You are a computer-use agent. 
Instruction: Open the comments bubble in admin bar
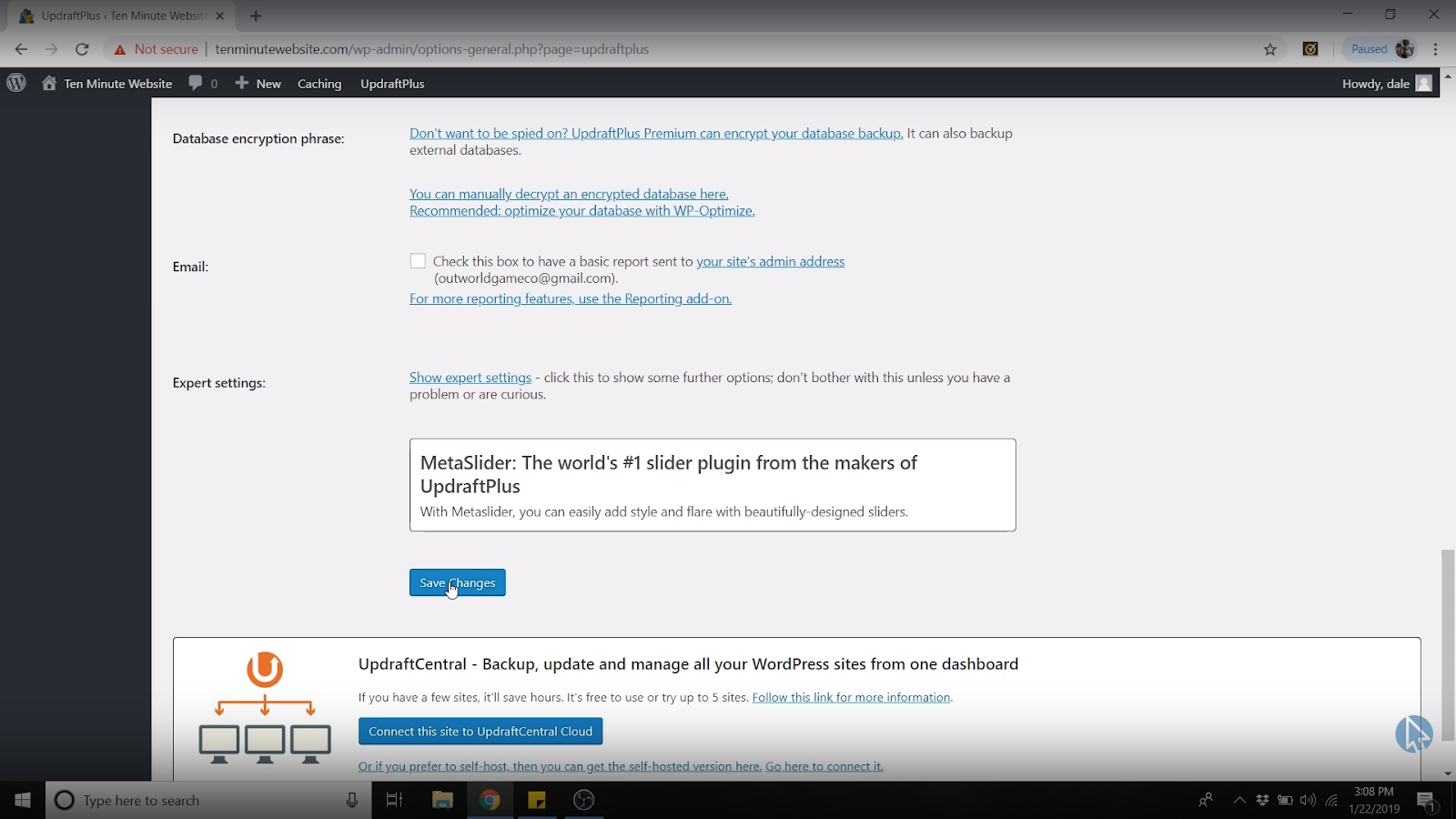point(203,83)
